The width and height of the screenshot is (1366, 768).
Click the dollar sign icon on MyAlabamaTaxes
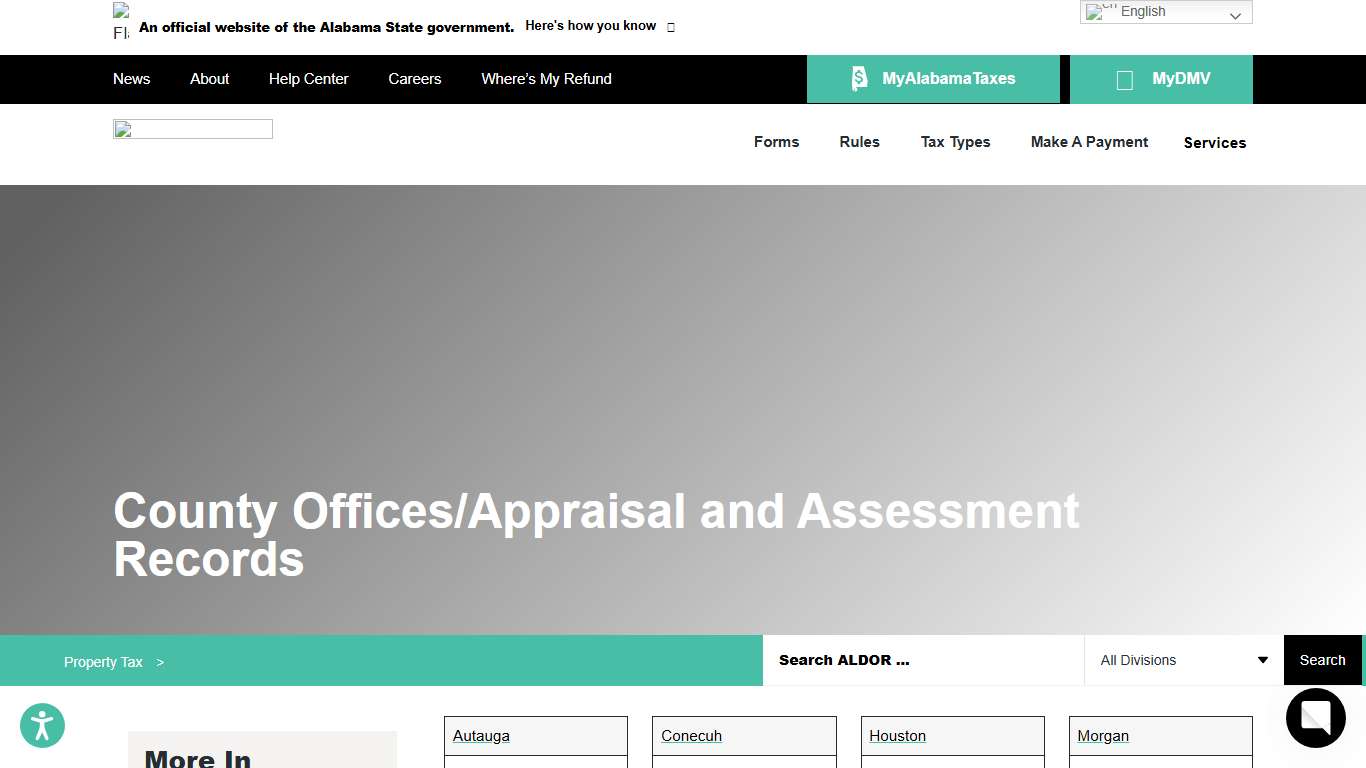[x=859, y=78]
